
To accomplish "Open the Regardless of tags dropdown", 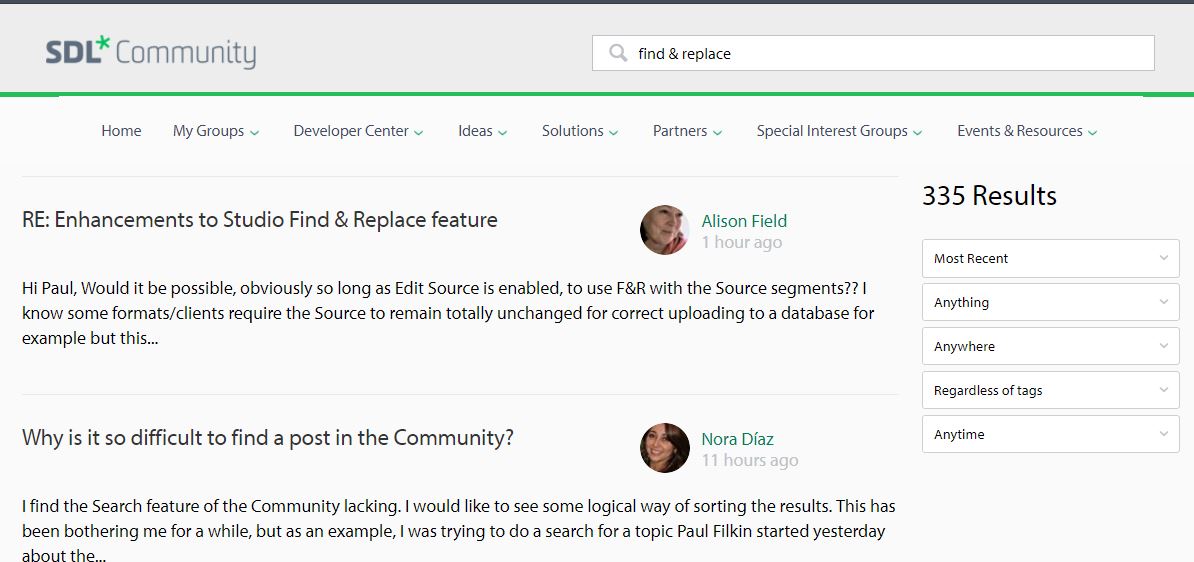I will [x=1050, y=390].
